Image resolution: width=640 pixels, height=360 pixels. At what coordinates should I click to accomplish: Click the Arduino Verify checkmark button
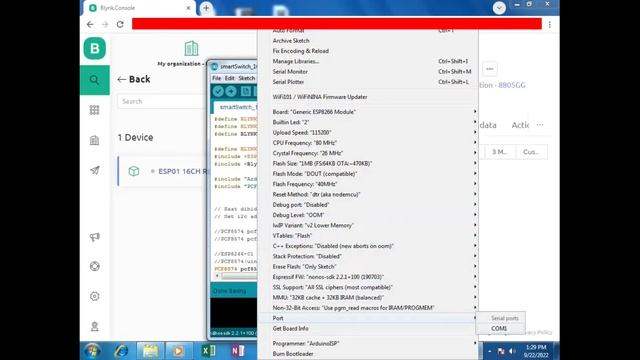point(218,91)
